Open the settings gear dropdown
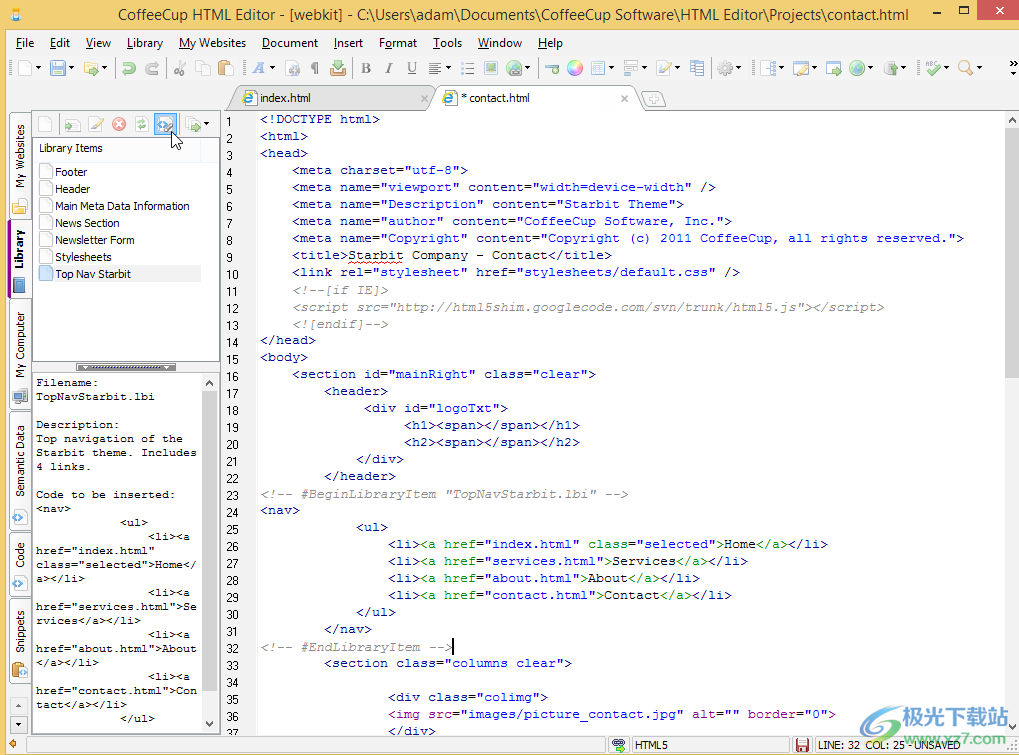The height and width of the screenshot is (755, 1019). click(x=738, y=68)
